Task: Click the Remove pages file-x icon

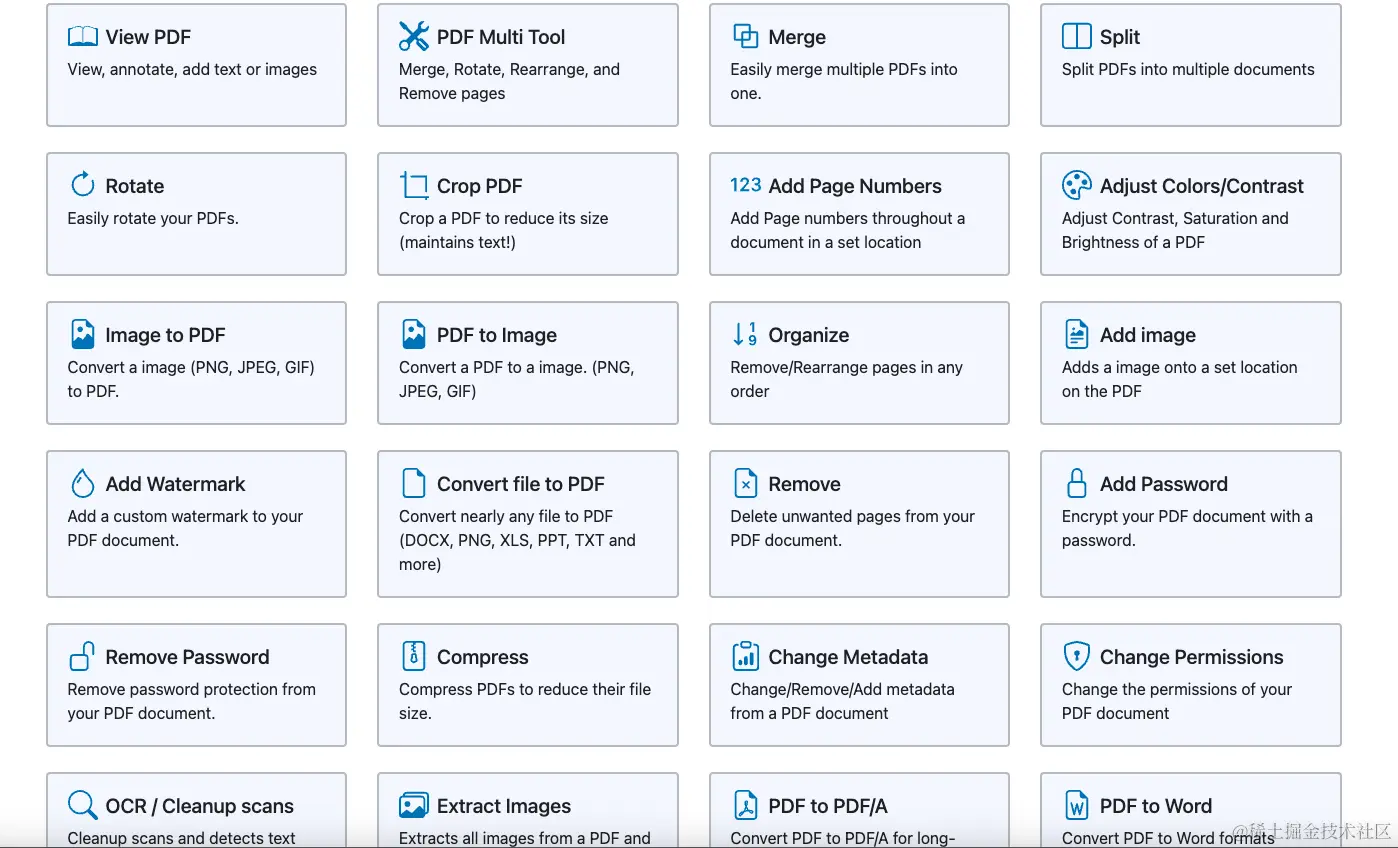Action: (x=746, y=483)
